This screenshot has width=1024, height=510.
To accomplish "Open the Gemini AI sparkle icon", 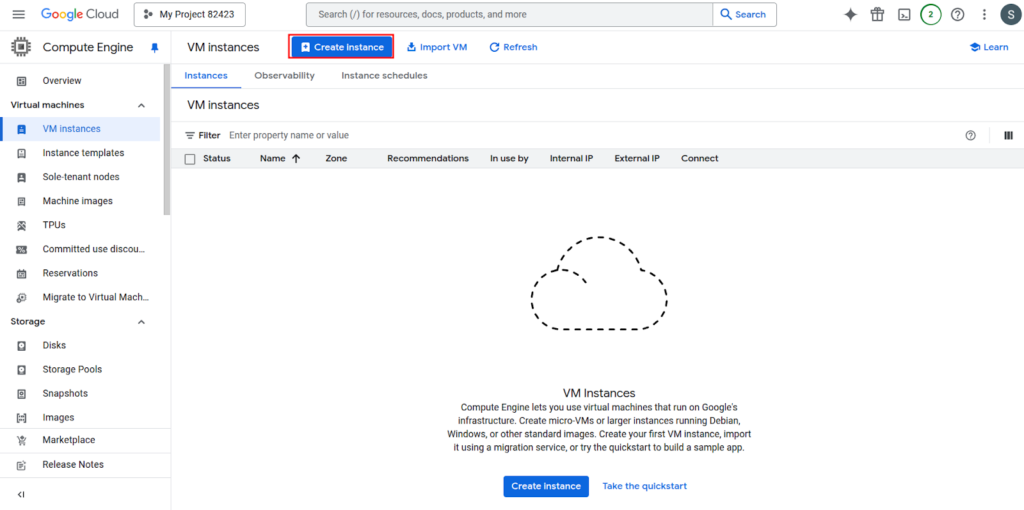I will click(x=850, y=14).
